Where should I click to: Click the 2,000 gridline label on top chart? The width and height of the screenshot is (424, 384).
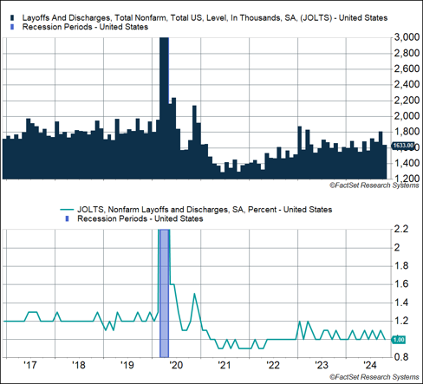tap(406, 116)
